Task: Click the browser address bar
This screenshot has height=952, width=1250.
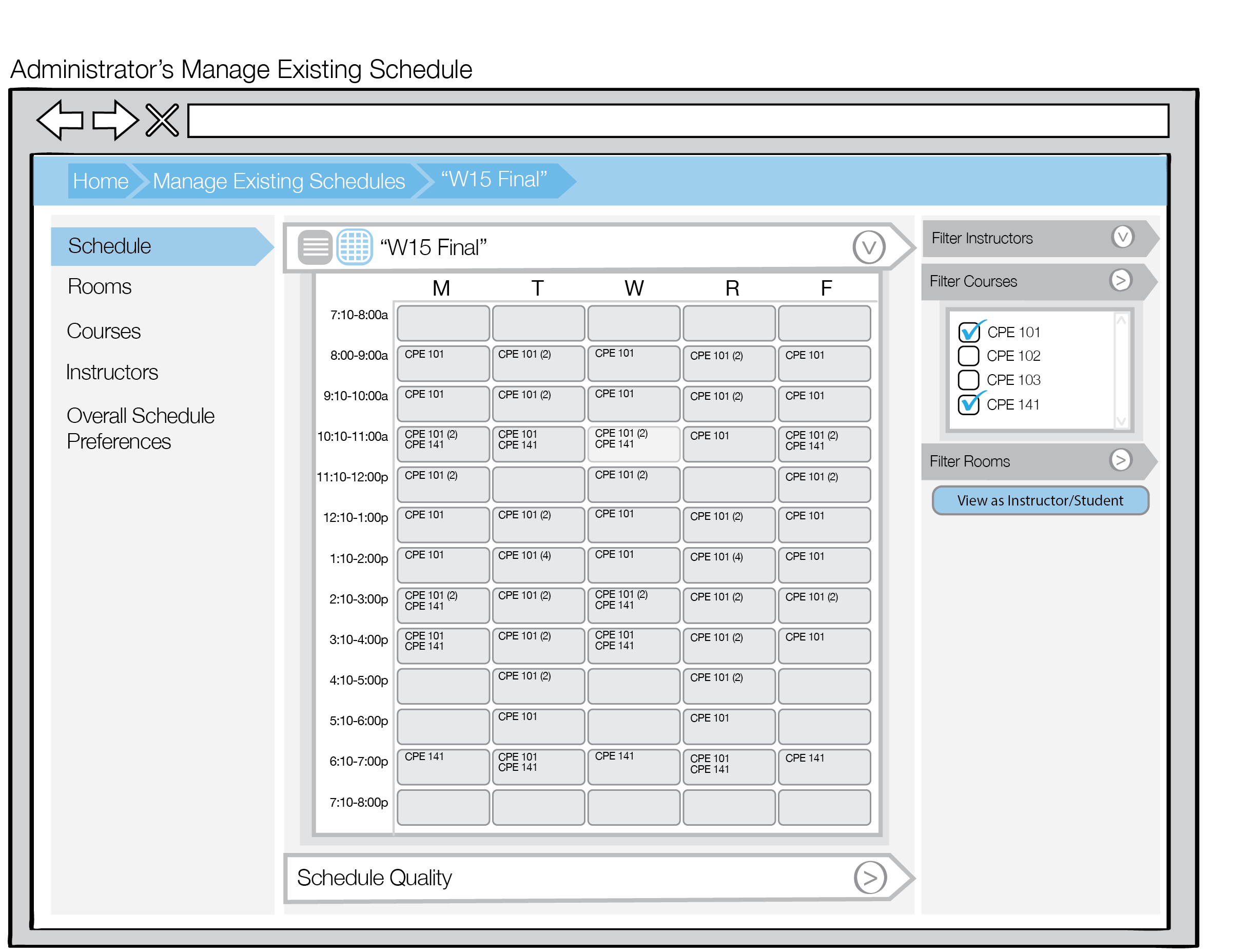Action: 678,120
